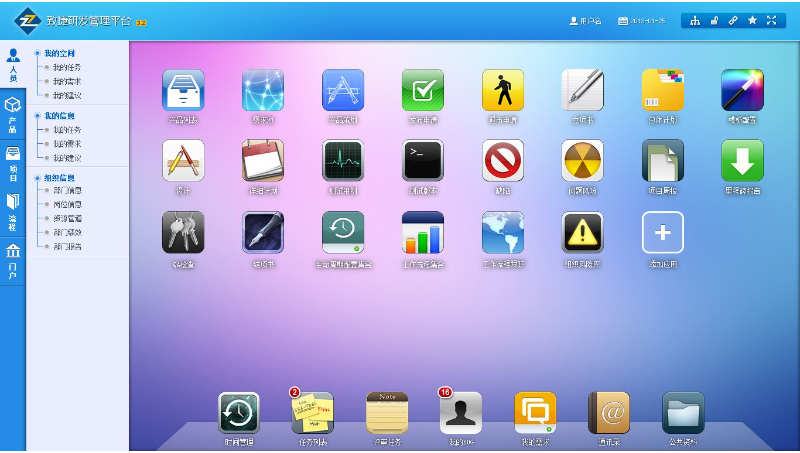Open the world-map globe app icon

(x=503, y=233)
